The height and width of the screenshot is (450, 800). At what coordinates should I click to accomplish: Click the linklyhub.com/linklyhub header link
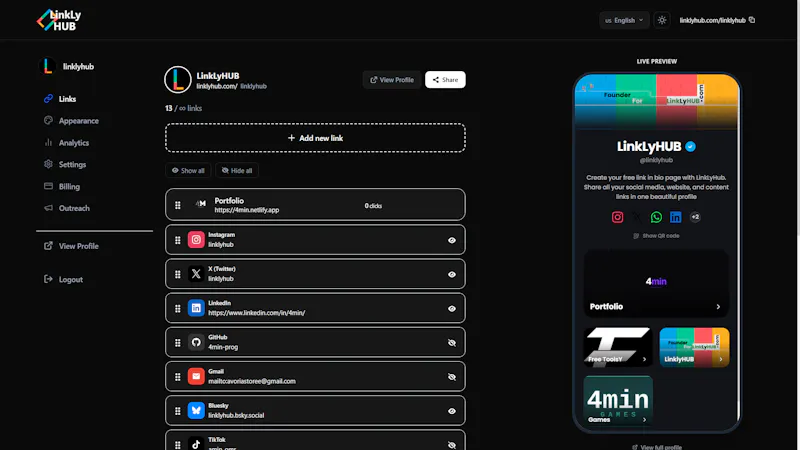712,20
